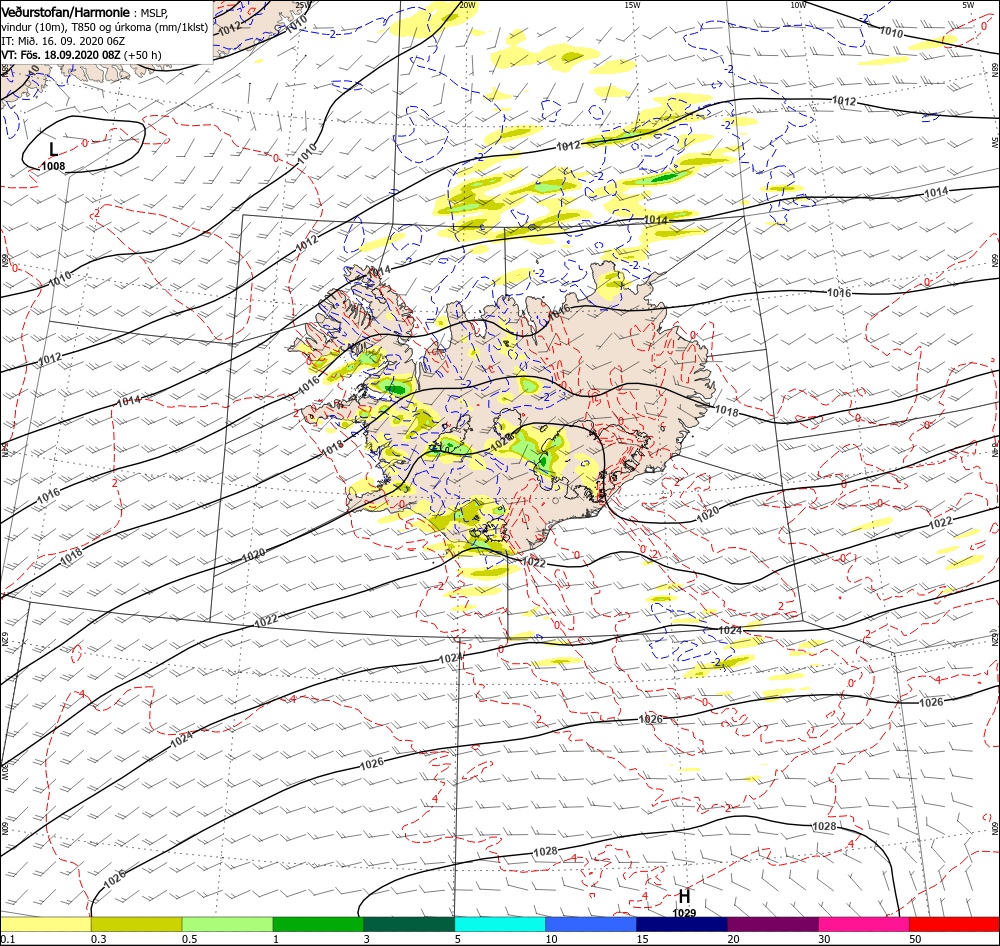
Task: Choose the navy 15–20 mm legend swatch
Action: (682, 924)
